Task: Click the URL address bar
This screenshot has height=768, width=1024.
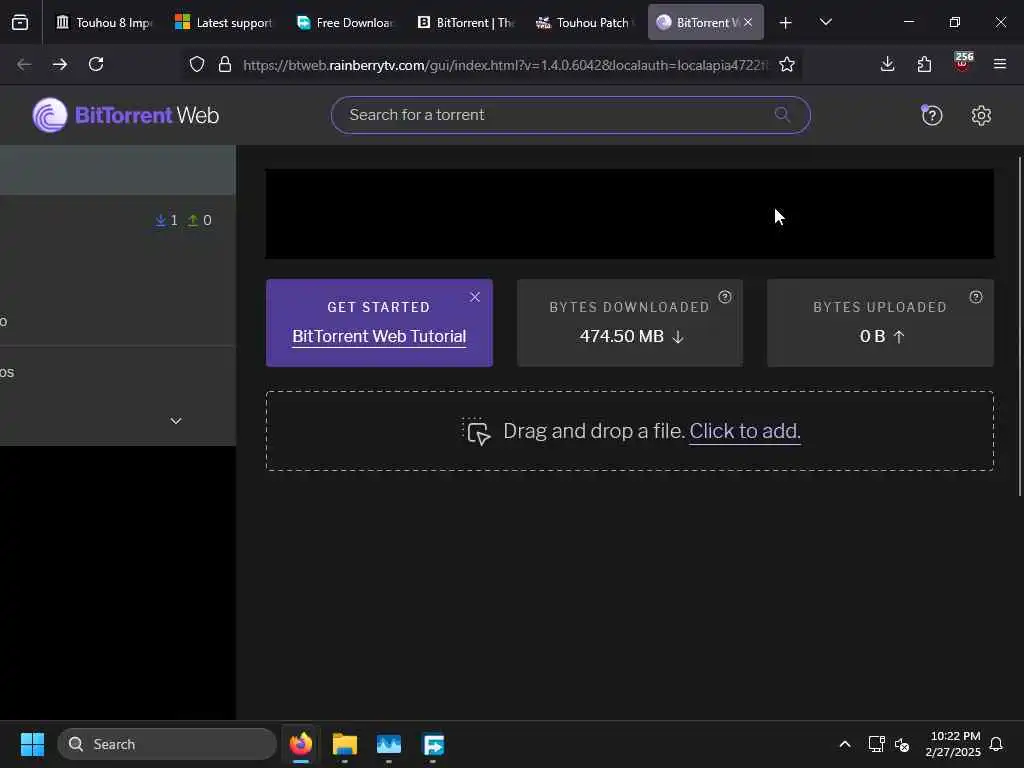Action: click(x=505, y=65)
